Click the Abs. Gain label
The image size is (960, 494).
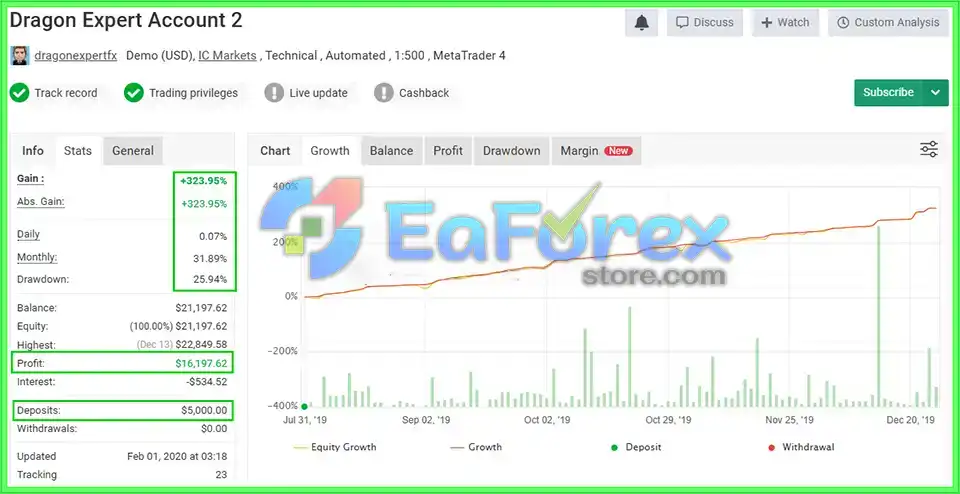click(40, 201)
